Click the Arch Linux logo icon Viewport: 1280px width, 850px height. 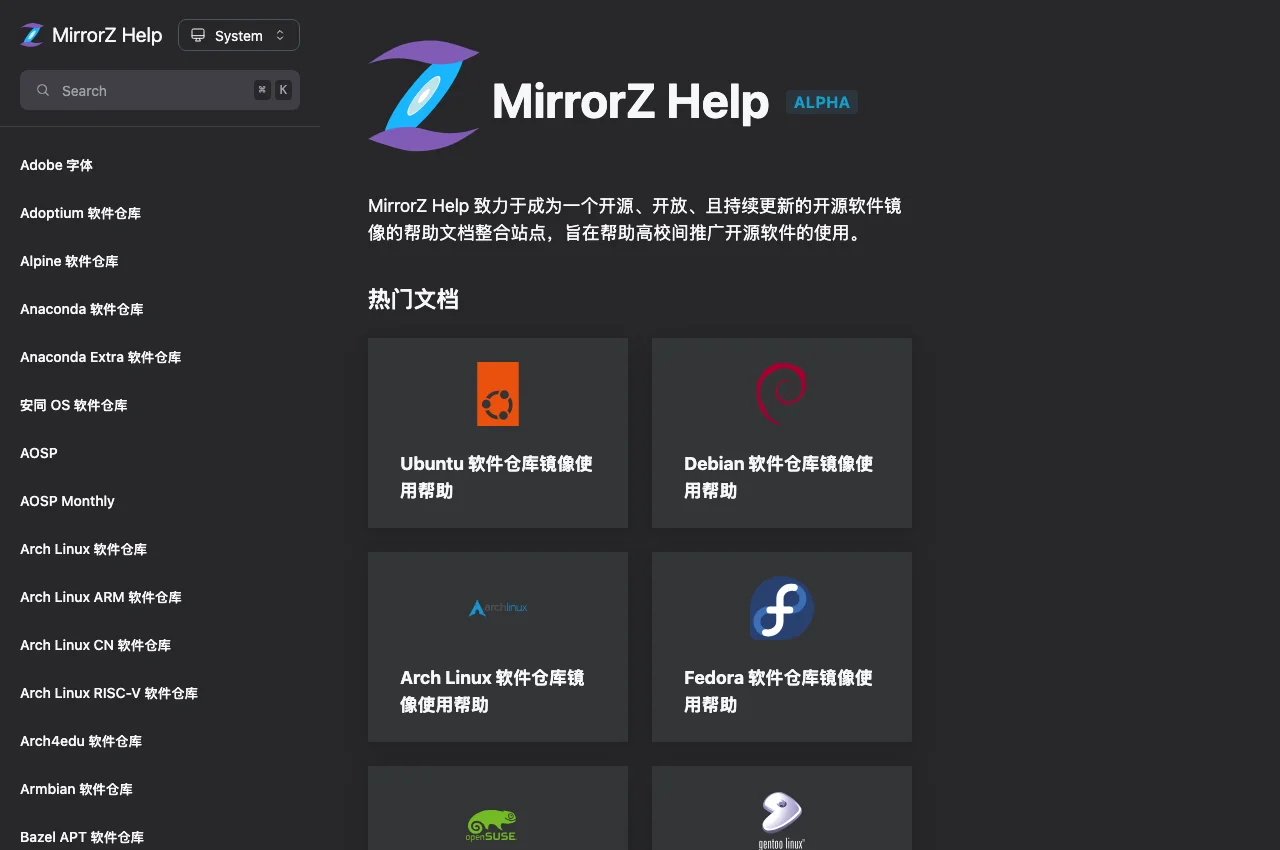[x=498, y=608]
